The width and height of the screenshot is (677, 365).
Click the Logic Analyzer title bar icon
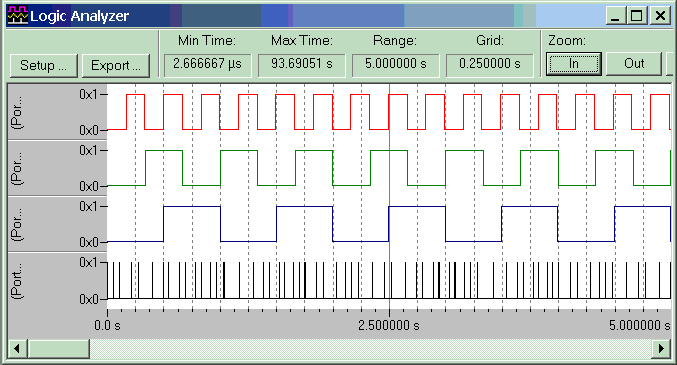click(18, 16)
